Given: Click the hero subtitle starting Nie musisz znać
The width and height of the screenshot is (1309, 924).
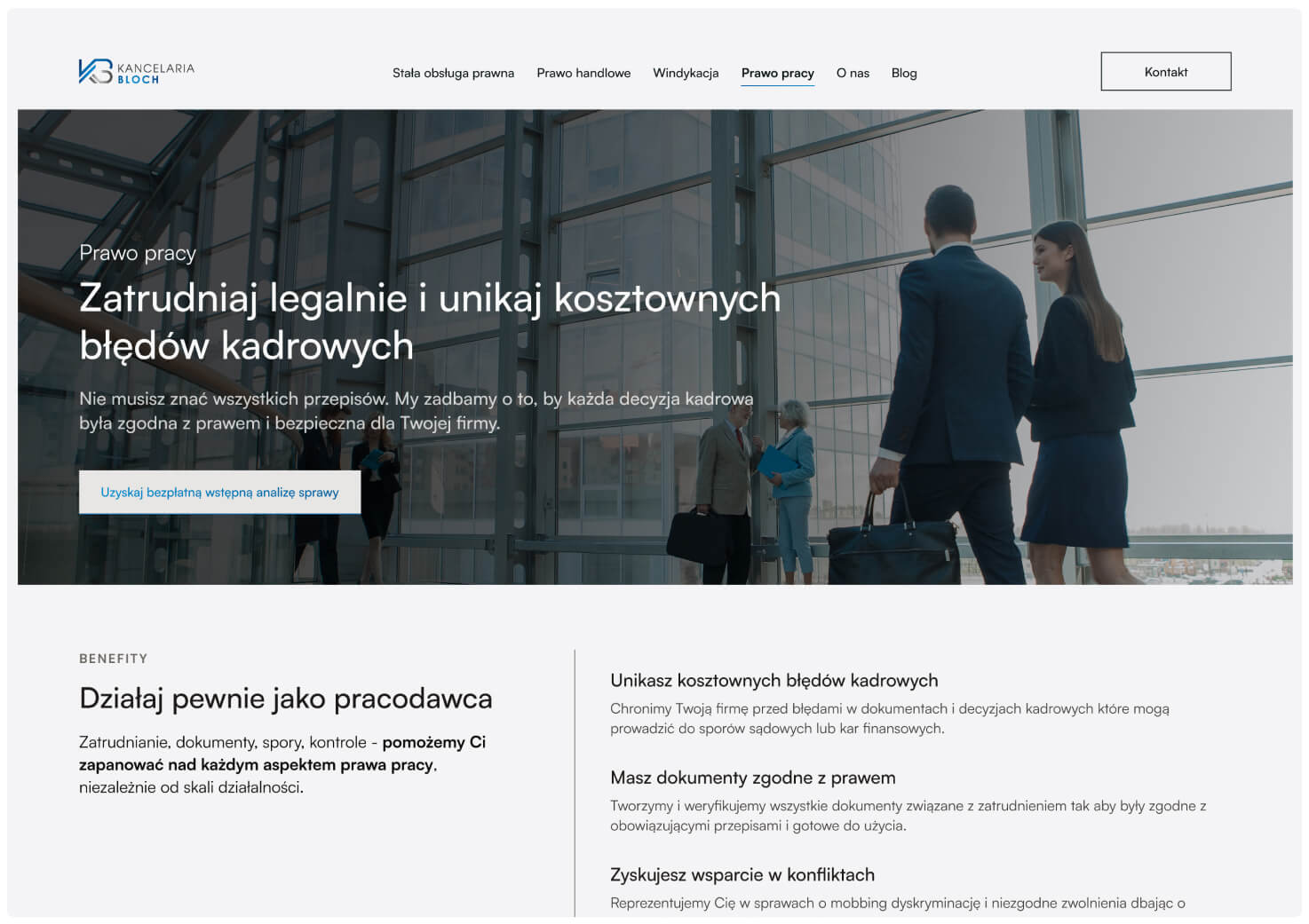Looking at the screenshot, I should pyautogui.click(x=416, y=411).
